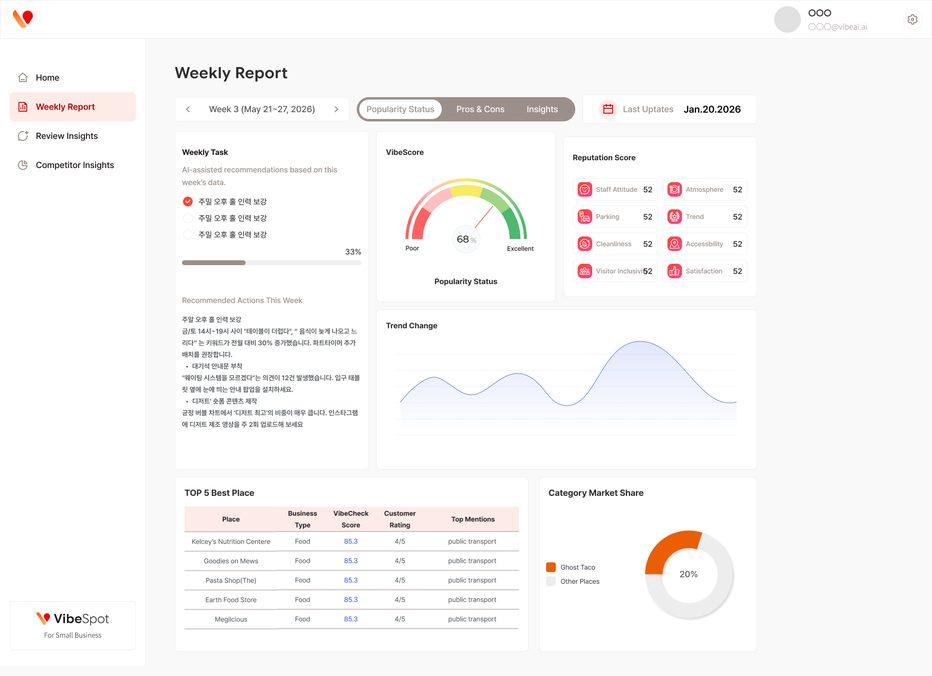Open Review Insights in the sidebar
Screen dimensions: 932x676
coord(73,136)
